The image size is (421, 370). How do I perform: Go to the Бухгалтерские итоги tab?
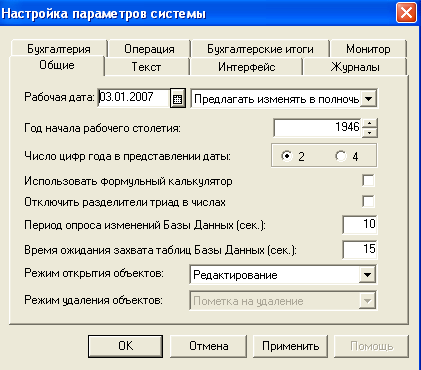pos(260,49)
